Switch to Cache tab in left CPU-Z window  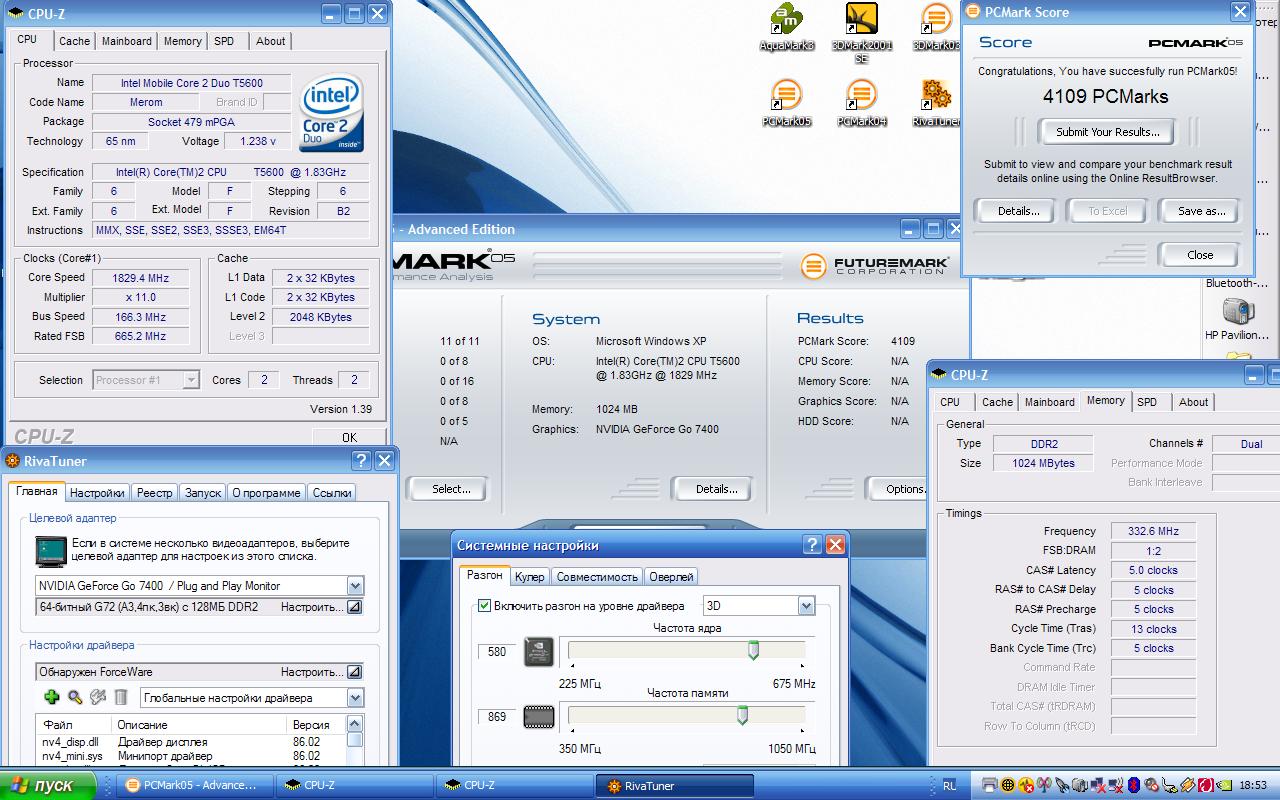coord(74,41)
